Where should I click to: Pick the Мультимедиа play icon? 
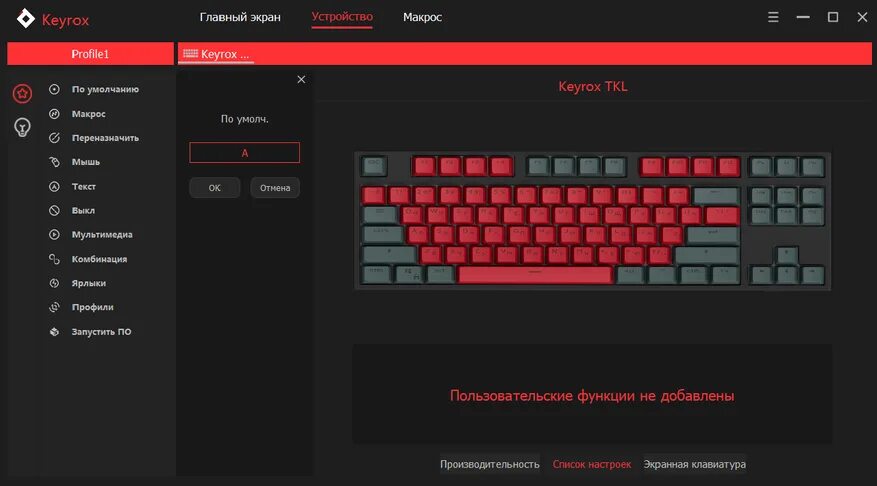pos(54,234)
